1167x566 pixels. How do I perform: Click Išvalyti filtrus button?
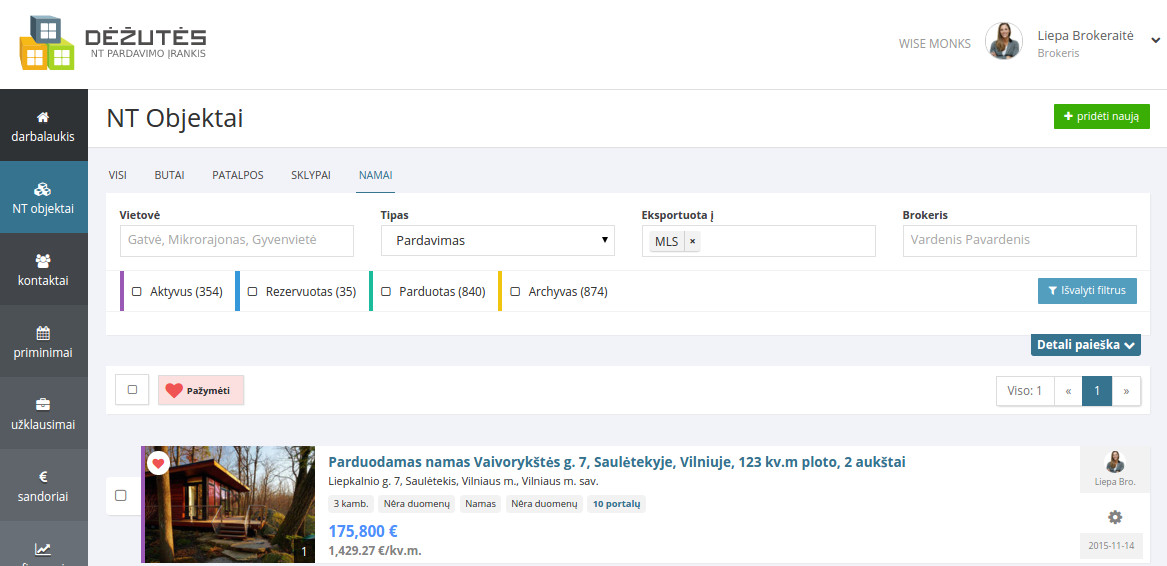(x=1087, y=291)
